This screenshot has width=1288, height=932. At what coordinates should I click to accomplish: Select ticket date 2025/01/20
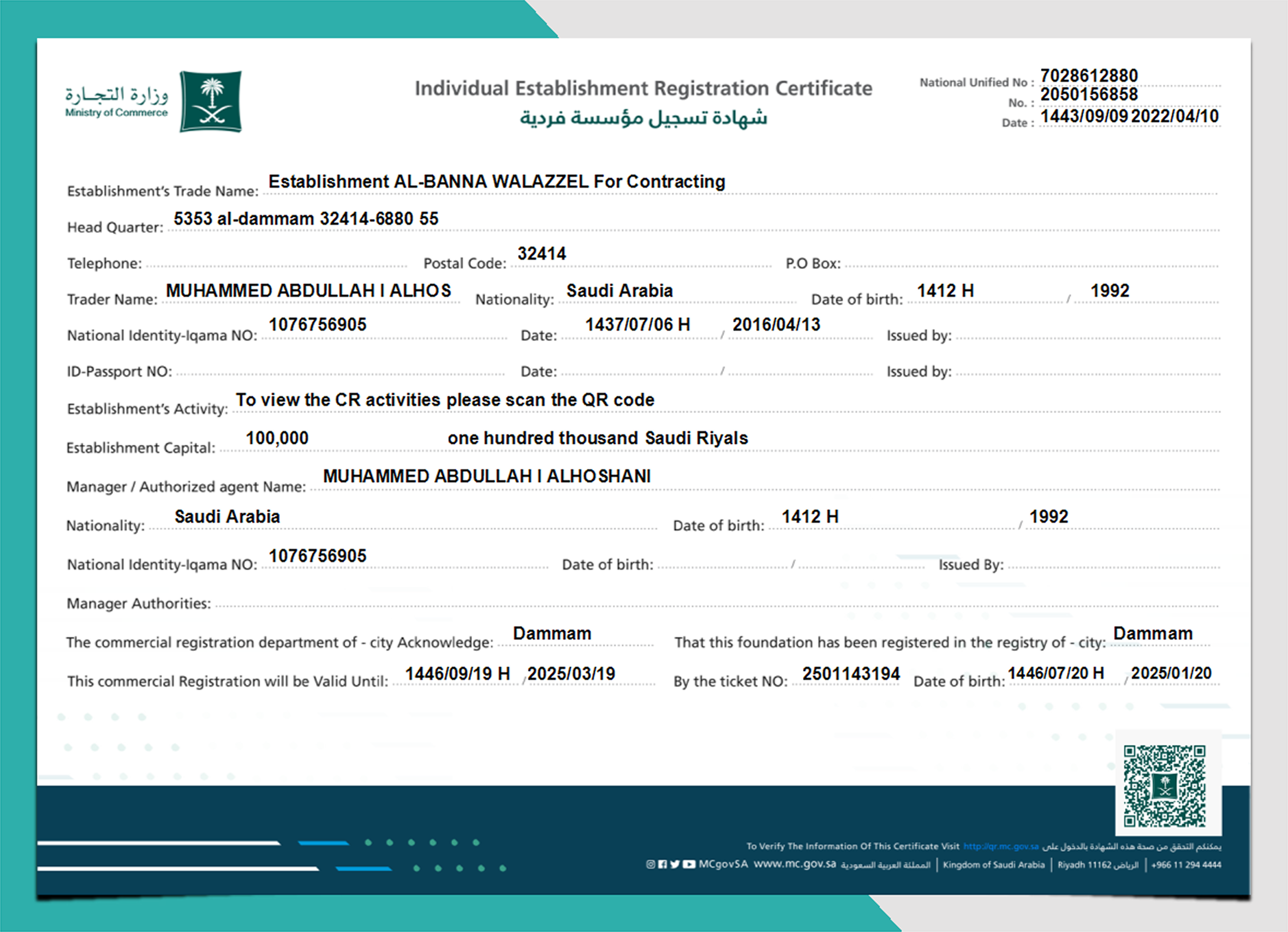(1171, 673)
